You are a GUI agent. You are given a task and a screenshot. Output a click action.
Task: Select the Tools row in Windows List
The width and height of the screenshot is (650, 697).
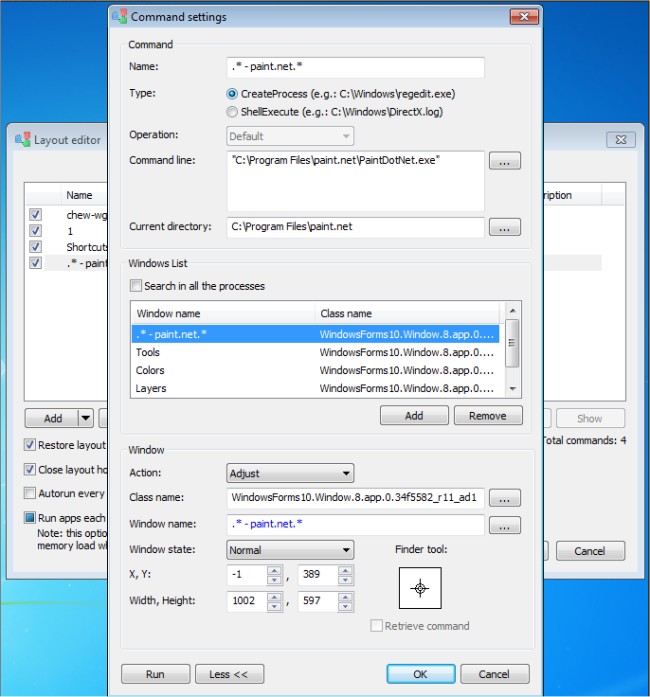click(x=315, y=352)
